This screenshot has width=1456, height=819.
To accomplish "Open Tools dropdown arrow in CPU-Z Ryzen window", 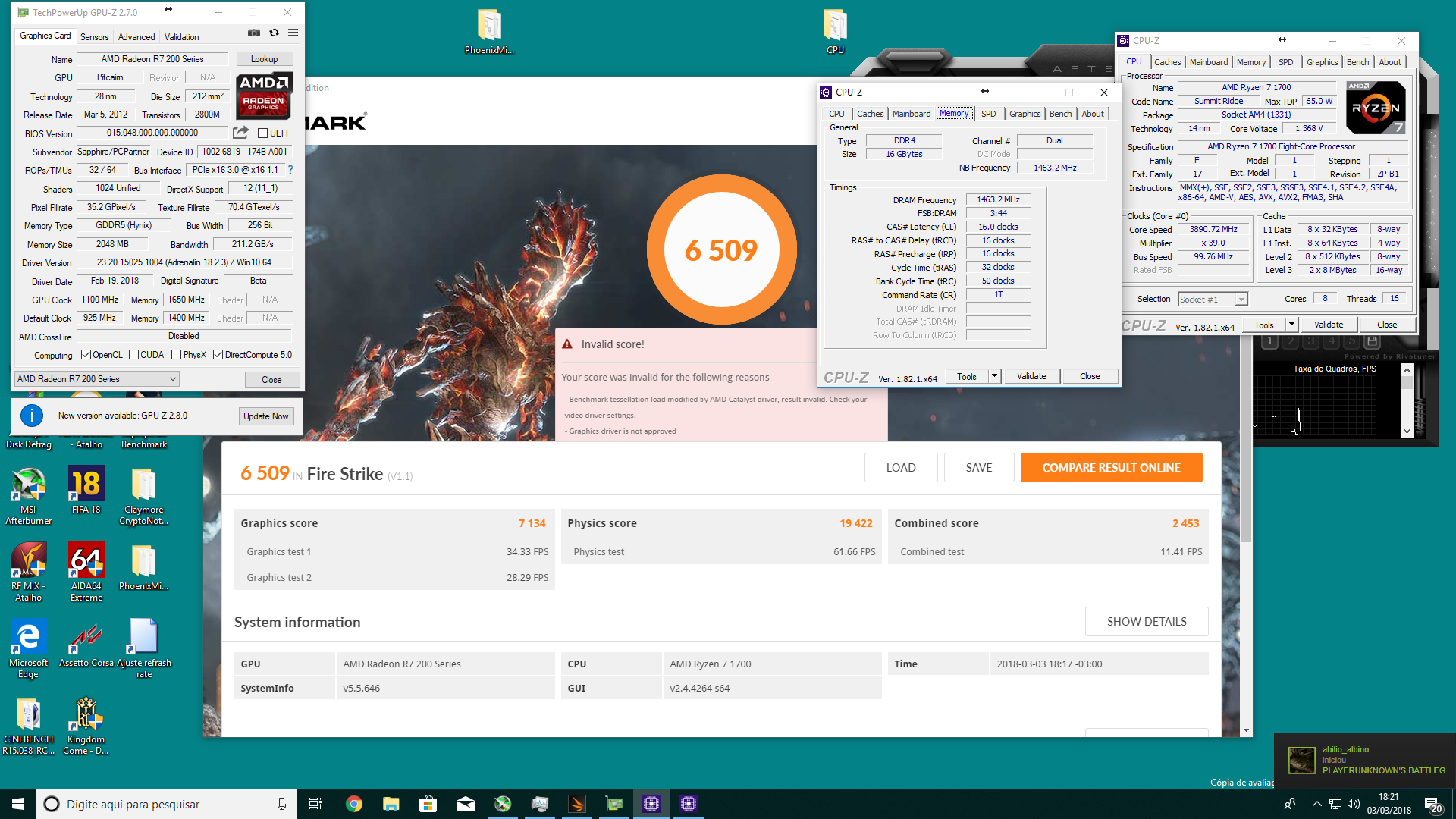I will tap(1291, 325).
